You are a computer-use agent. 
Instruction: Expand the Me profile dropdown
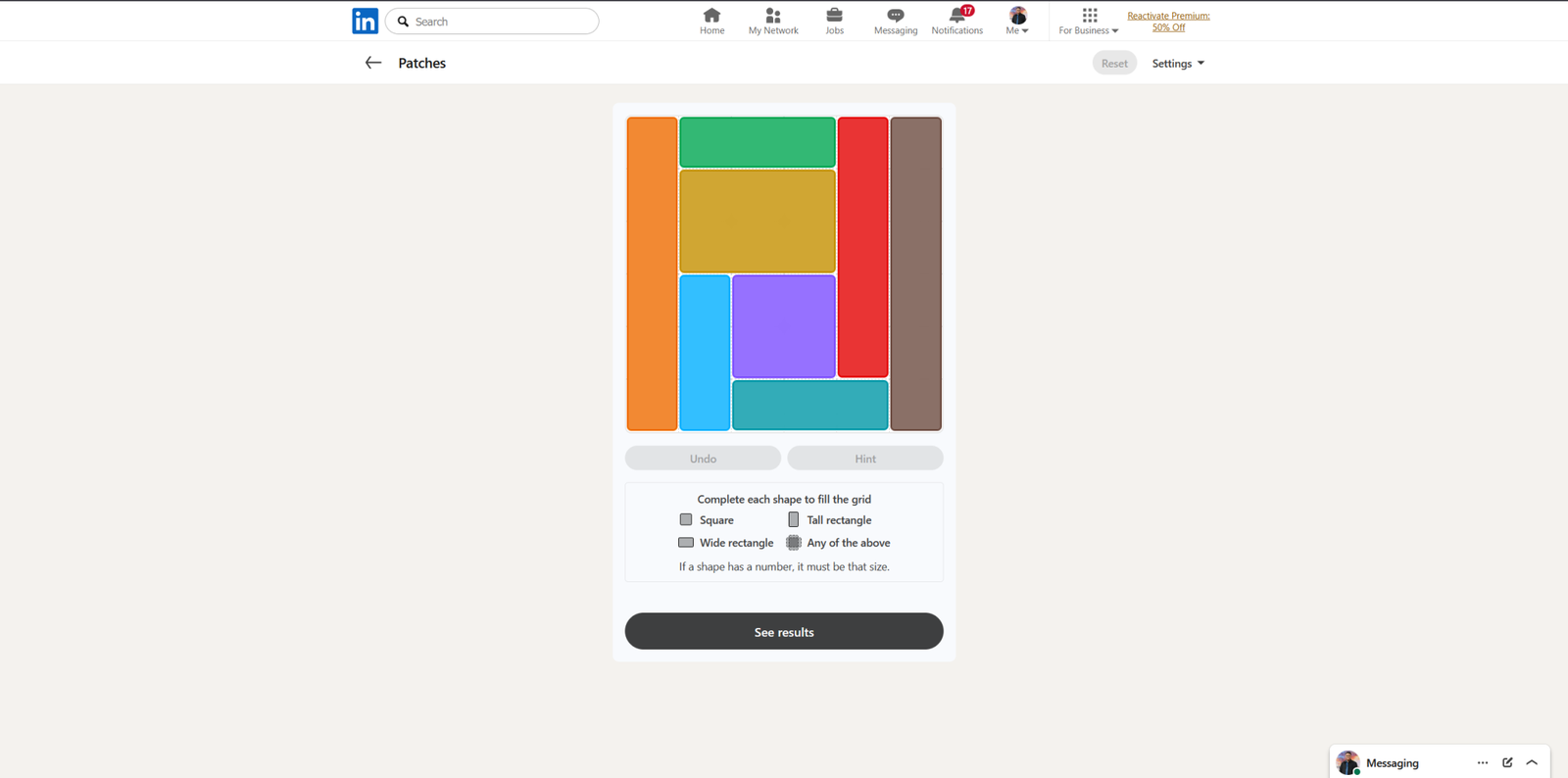point(1017,21)
